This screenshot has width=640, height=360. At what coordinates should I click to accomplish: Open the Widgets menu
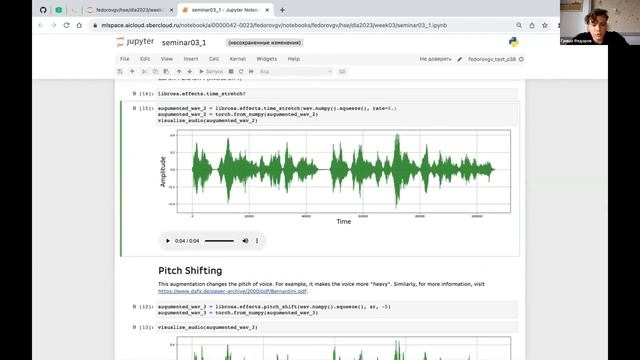267,59
